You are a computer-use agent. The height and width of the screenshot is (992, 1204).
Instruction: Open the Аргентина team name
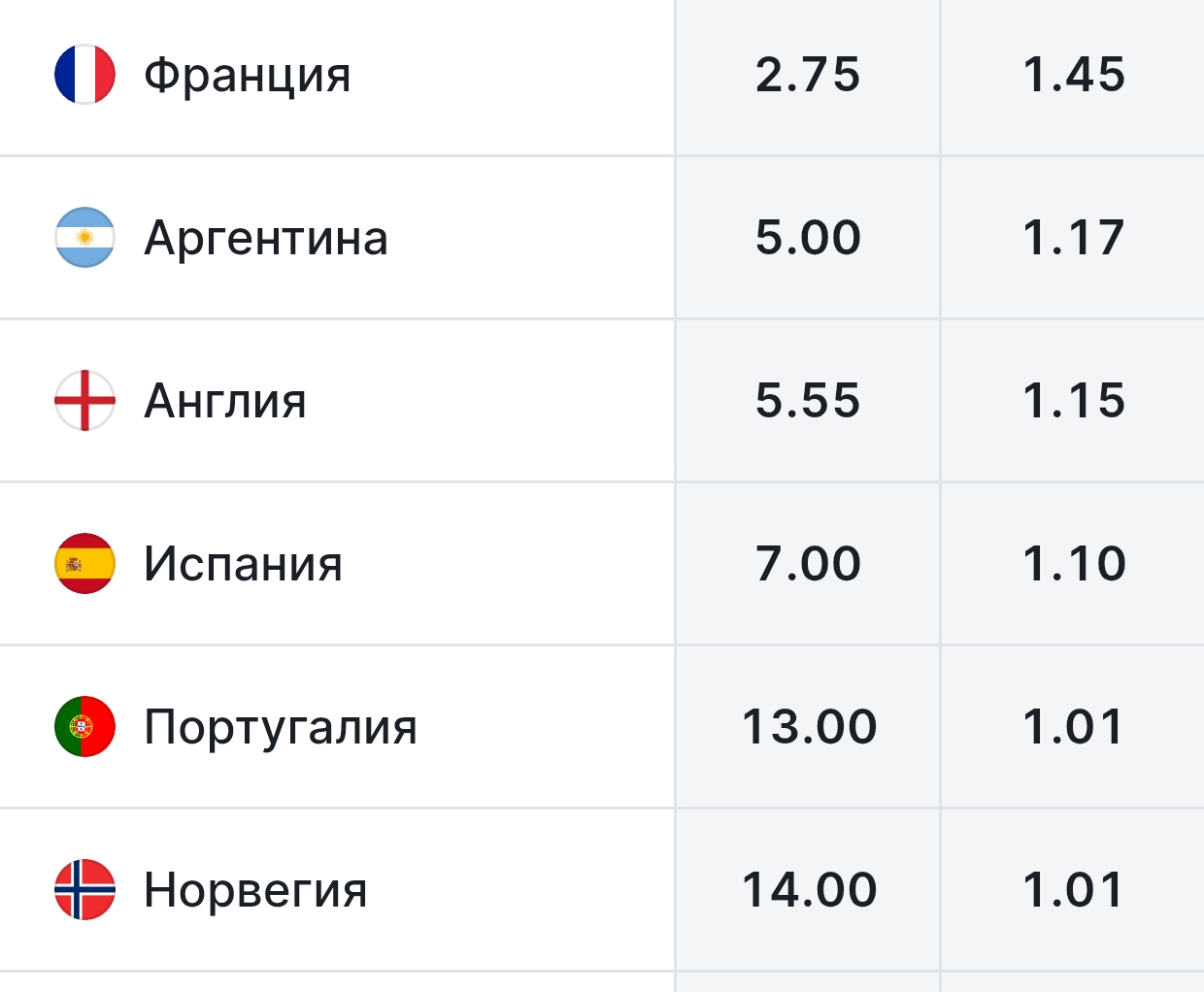(x=266, y=239)
